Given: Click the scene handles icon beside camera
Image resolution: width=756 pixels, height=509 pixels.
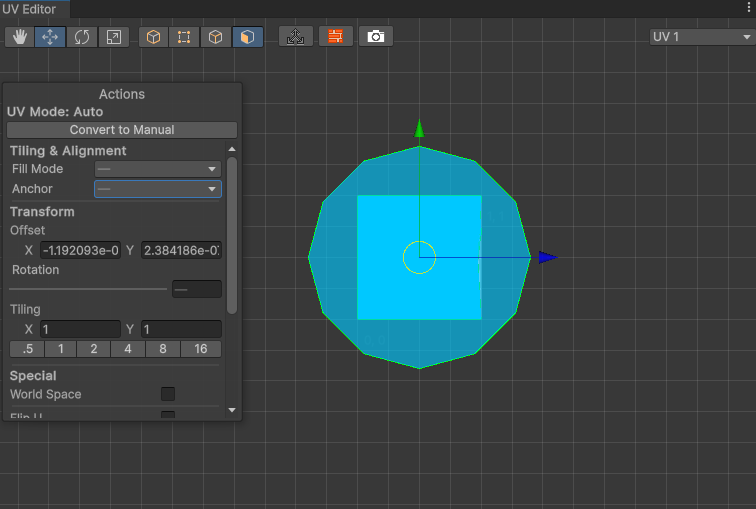Looking at the screenshot, I should (295, 37).
